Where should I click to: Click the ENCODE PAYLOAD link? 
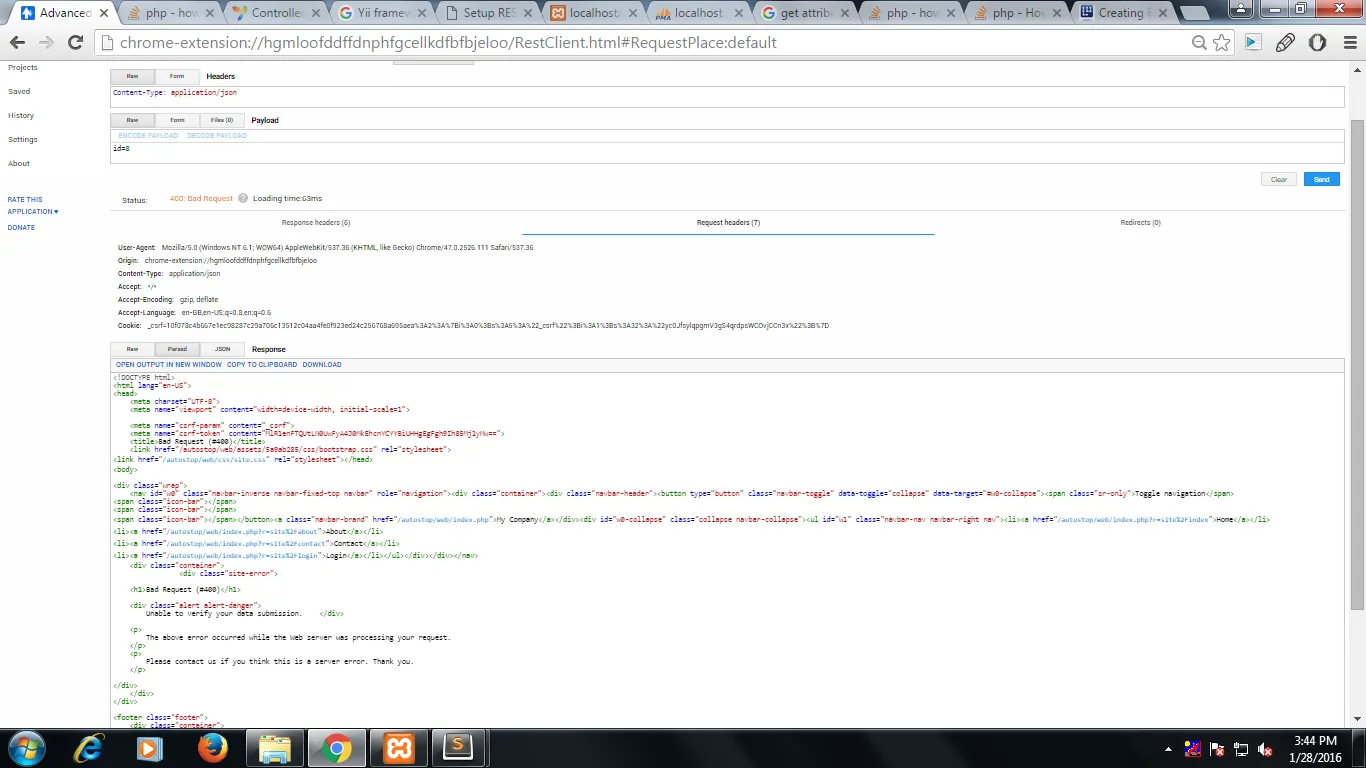(x=148, y=135)
